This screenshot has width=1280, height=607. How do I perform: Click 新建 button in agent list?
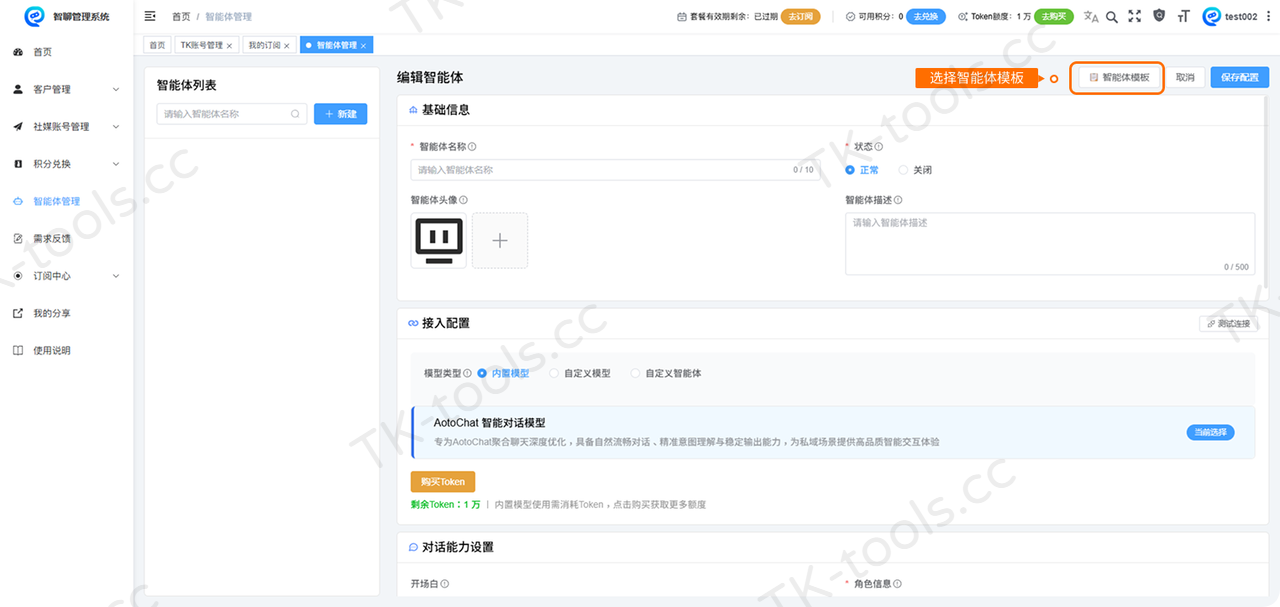[341, 114]
